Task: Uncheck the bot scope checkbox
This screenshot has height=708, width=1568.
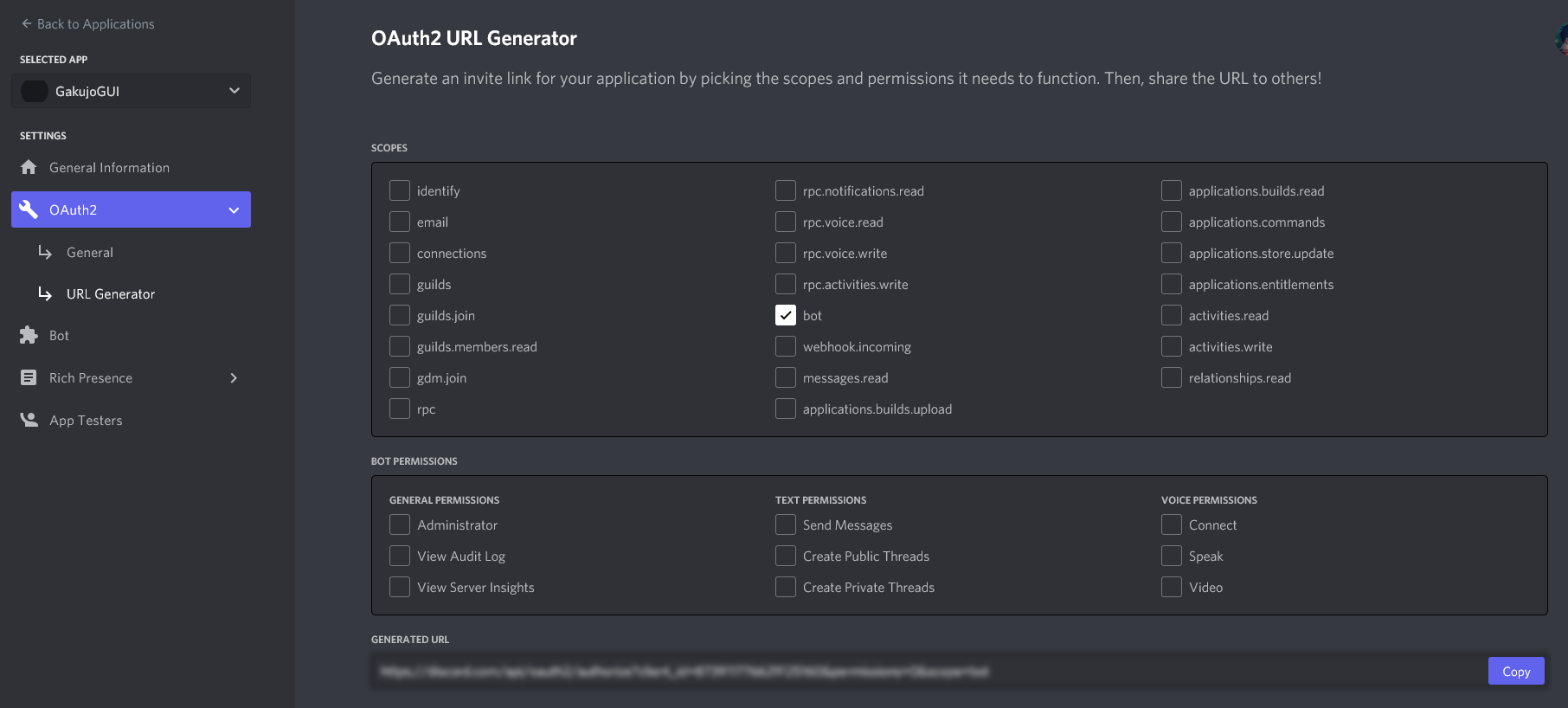Action: pos(786,315)
